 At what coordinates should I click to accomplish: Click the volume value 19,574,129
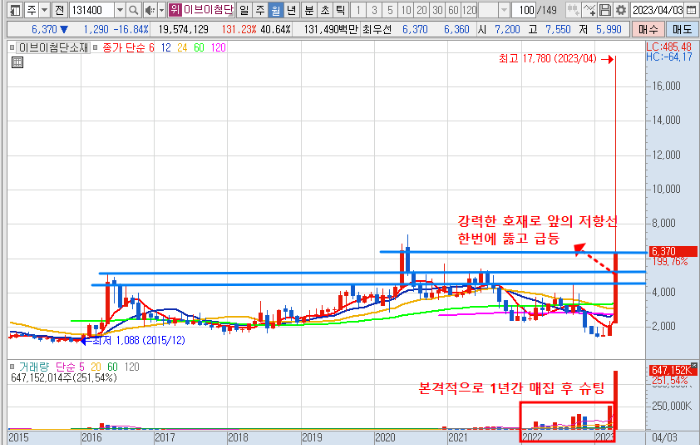pyautogui.click(x=183, y=29)
